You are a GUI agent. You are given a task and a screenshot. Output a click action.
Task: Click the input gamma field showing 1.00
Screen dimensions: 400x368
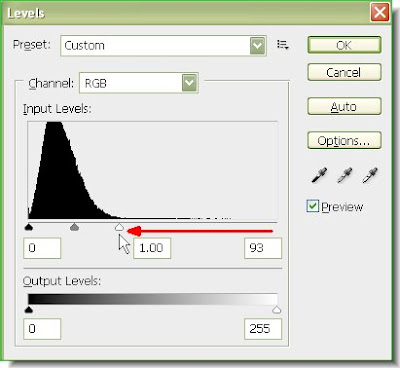pyautogui.click(x=152, y=248)
